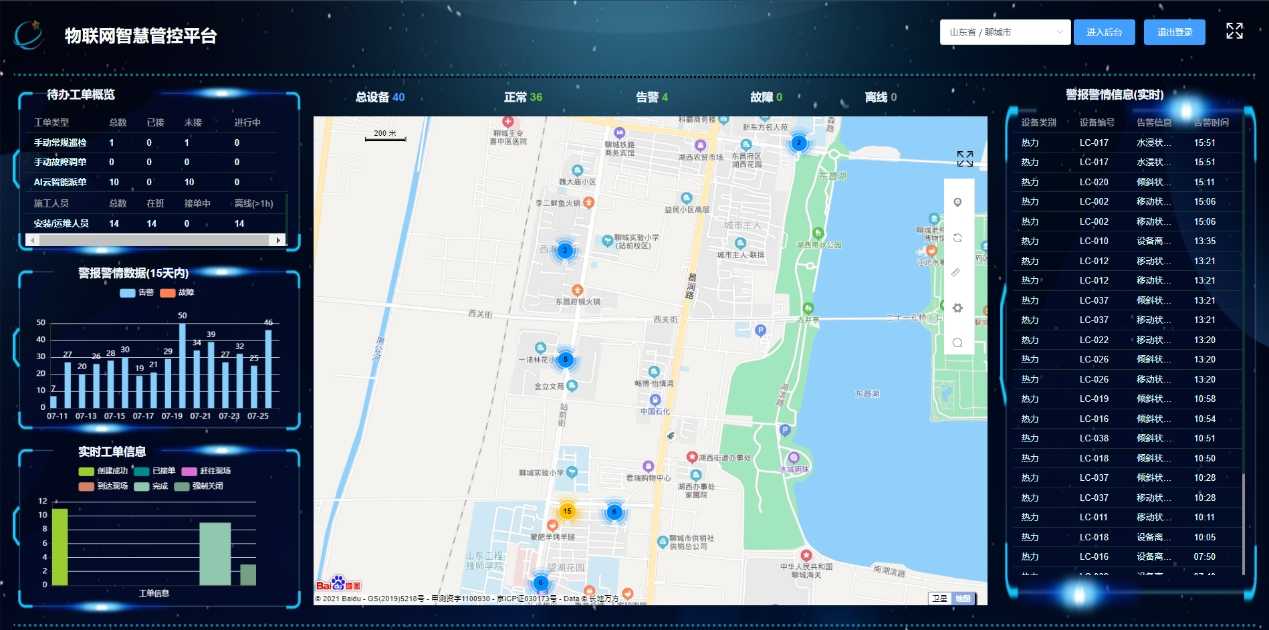Click the location pin tool on map
This screenshot has height=630, width=1269.
(957, 203)
